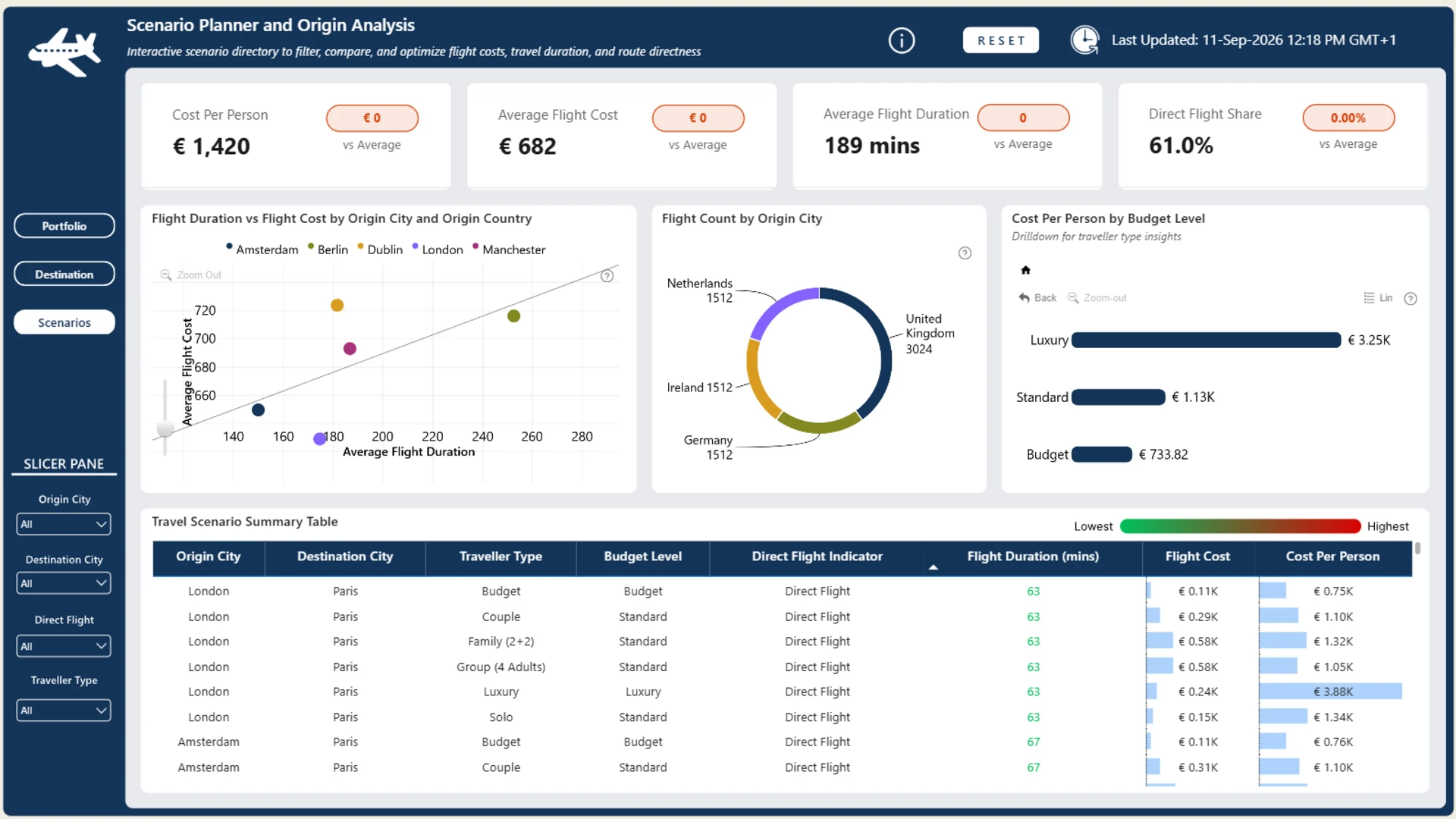The height and width of the screenshot is (819, 1456).
Task: Click the 0.00% vs Average badge
Action: click(x=1348, y=118)
